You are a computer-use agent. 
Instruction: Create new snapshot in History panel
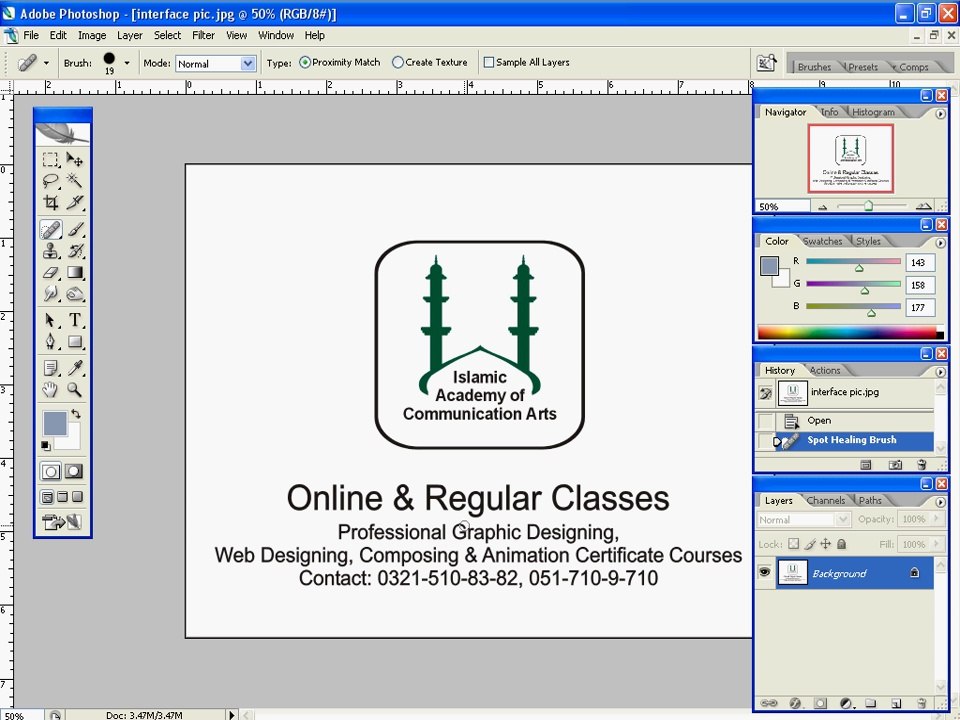(x=894, y=465)
